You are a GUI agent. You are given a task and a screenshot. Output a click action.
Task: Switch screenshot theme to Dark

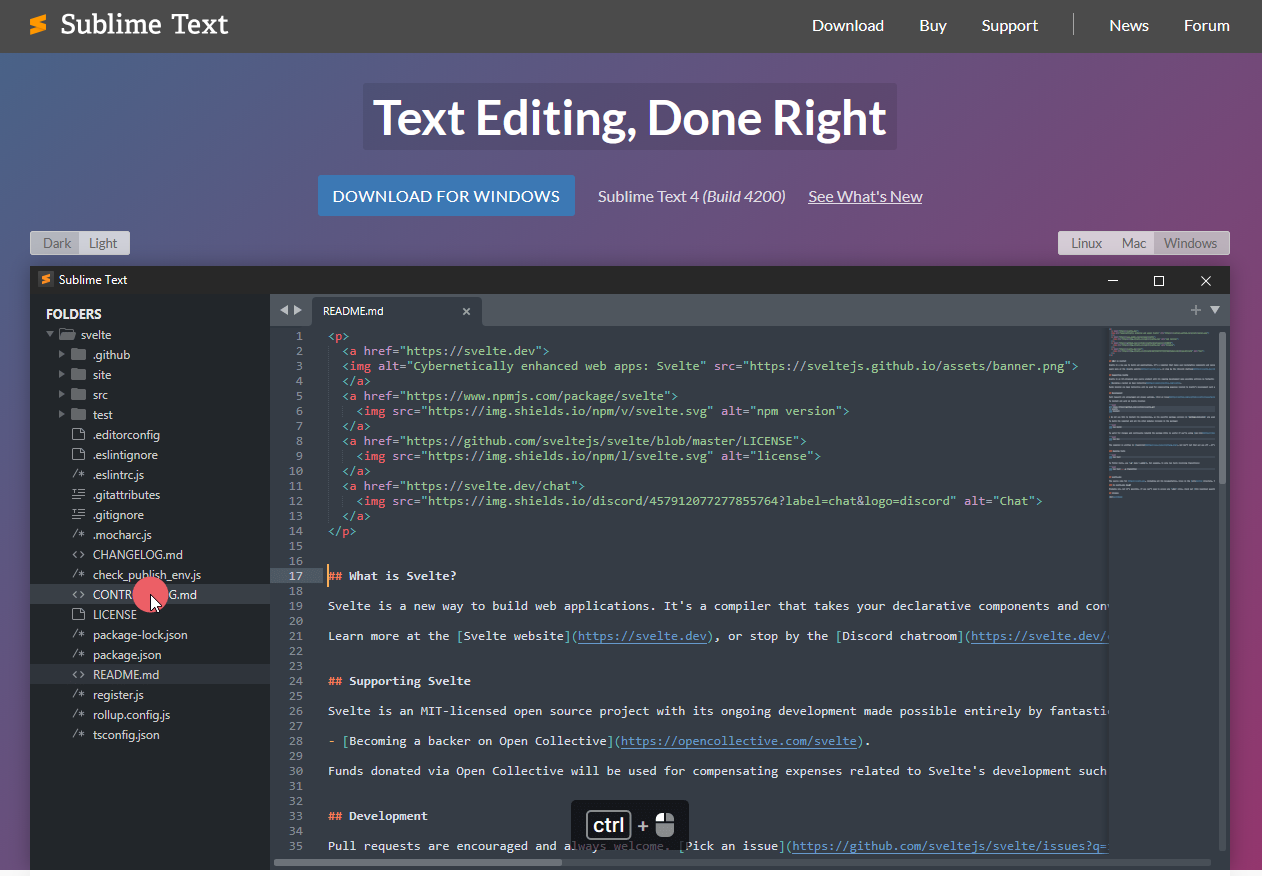click(56, 243)
